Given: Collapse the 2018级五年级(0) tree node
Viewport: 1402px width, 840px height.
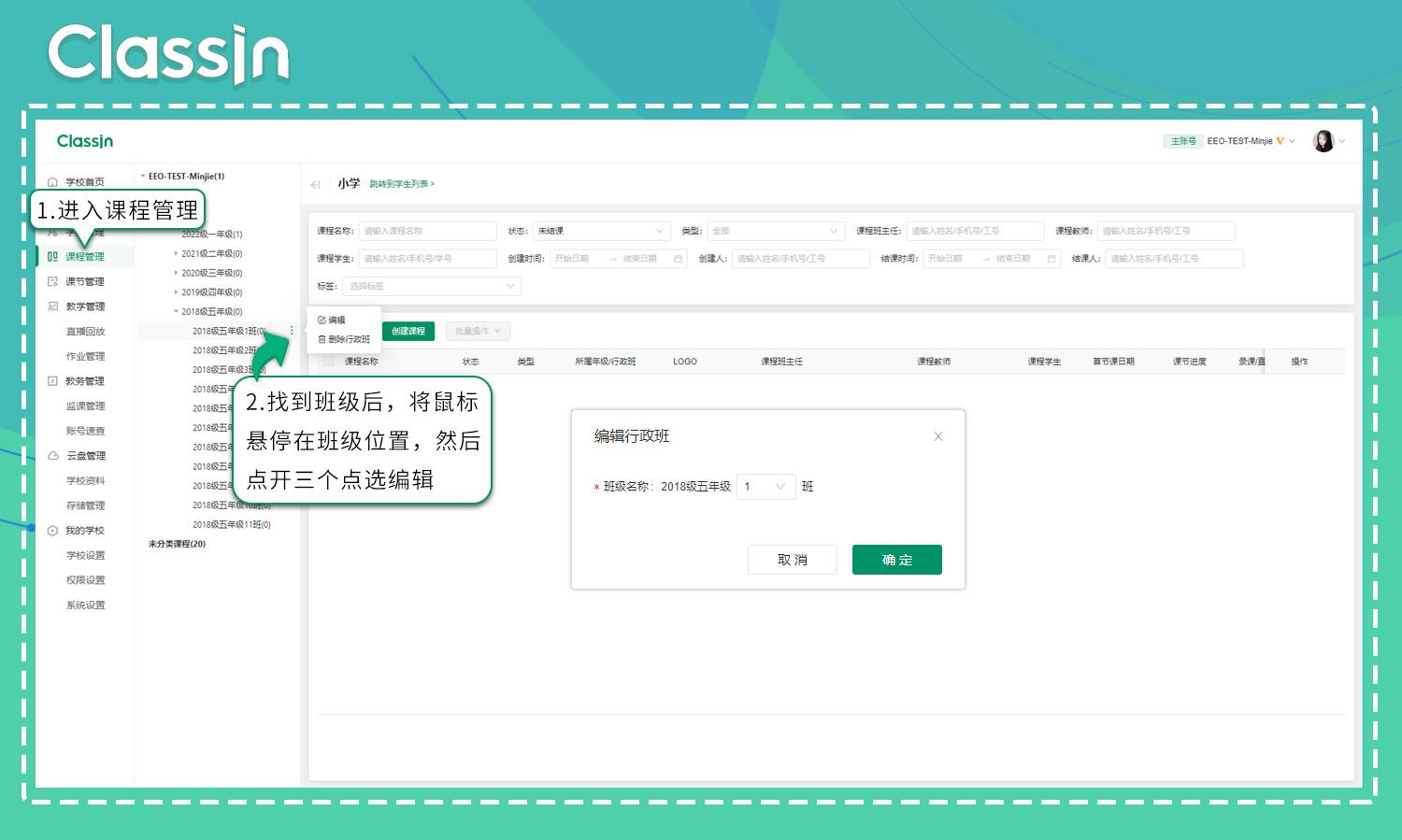Looking at the screenshot, I should point(176,312).
